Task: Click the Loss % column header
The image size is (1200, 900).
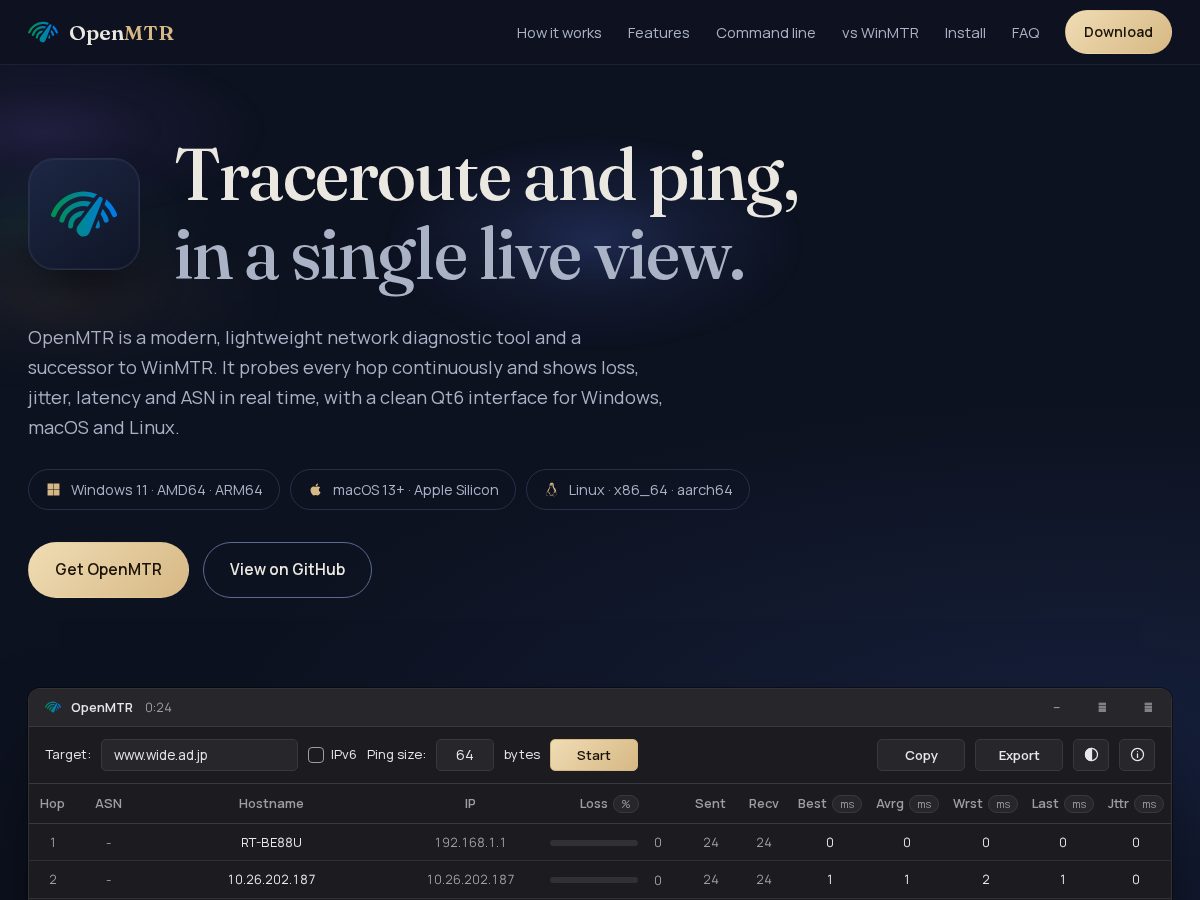Action: 609,804
